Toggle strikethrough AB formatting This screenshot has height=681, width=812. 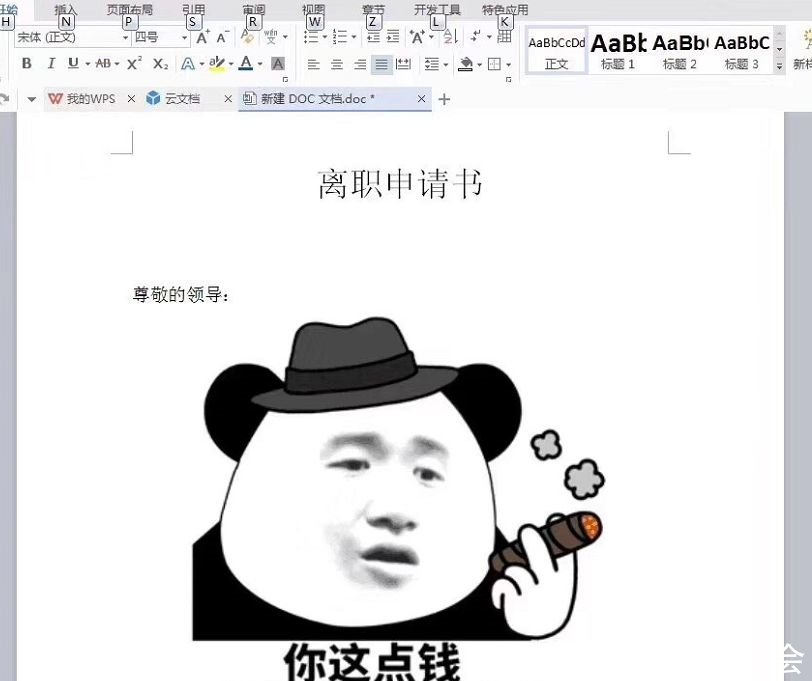[103, 64]
